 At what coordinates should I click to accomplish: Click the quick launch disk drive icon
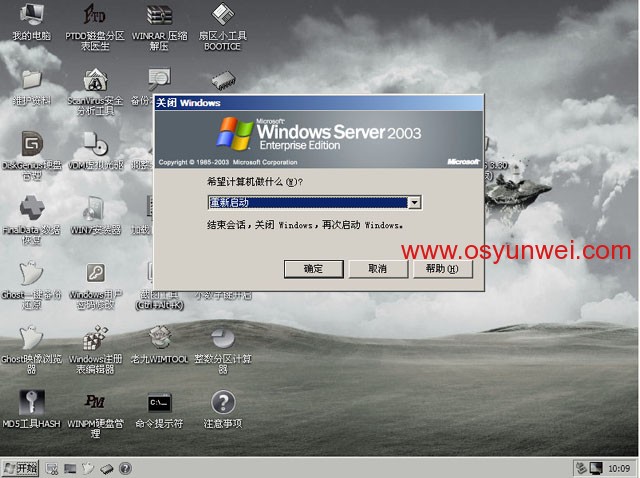coord(107,469)
